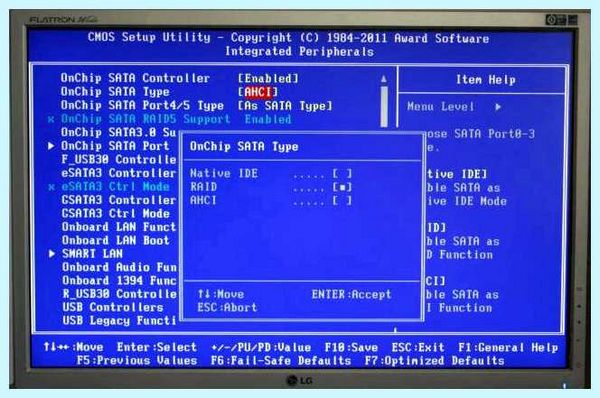Select AHCI in OnChip SATA Type popup

271,201
